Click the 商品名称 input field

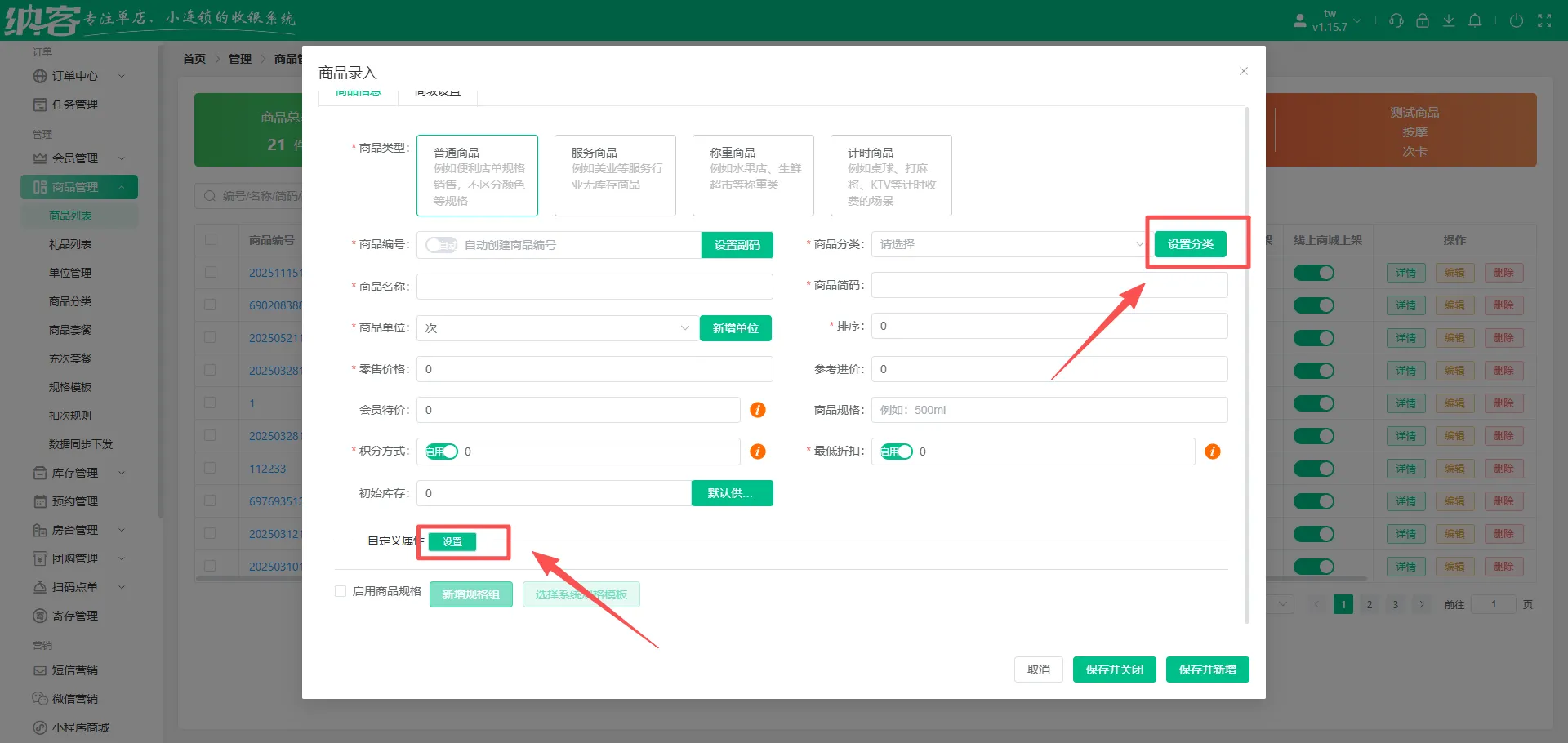595,287
